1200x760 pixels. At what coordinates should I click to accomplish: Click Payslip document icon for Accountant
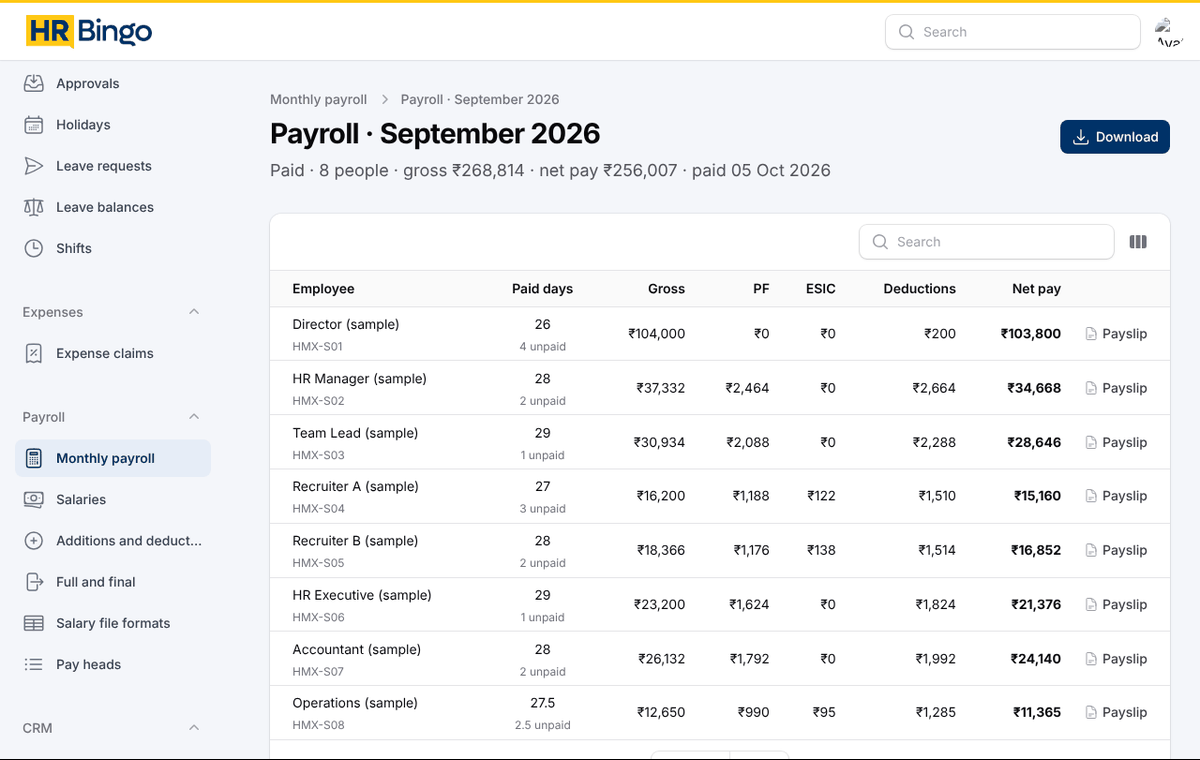tap(1091, 659)
